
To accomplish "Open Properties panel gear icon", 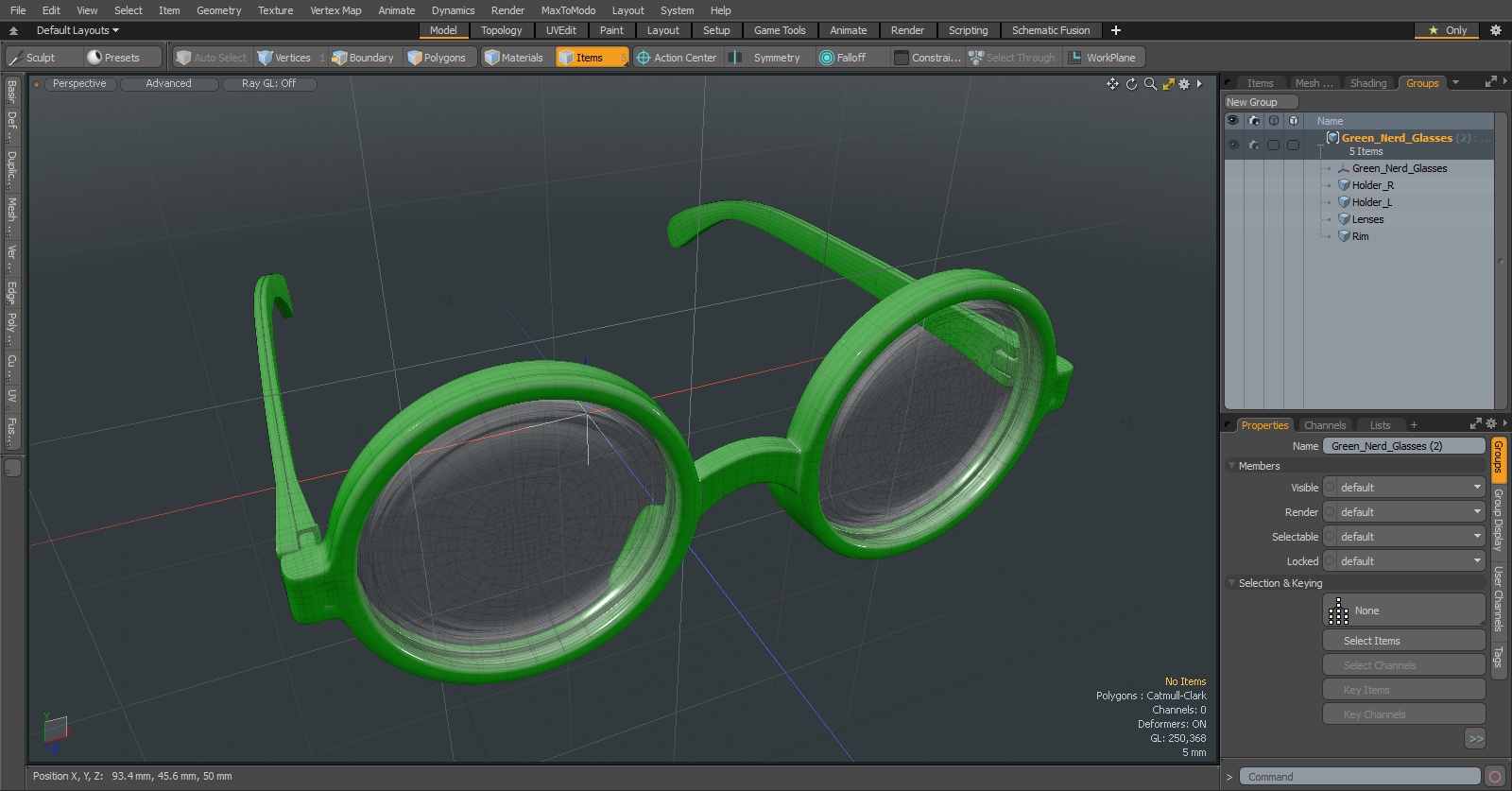I will point(1490,424).
